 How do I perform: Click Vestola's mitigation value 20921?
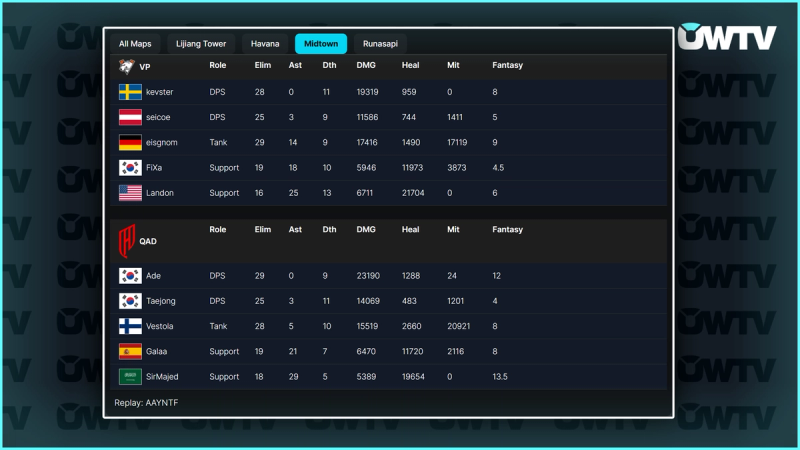[459, 326]
